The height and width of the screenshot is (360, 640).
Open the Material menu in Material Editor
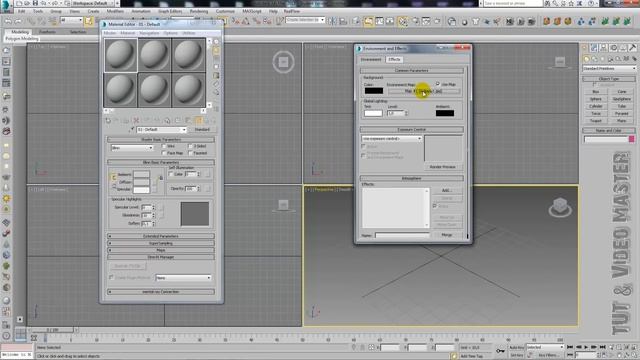(x=127, y=33)
